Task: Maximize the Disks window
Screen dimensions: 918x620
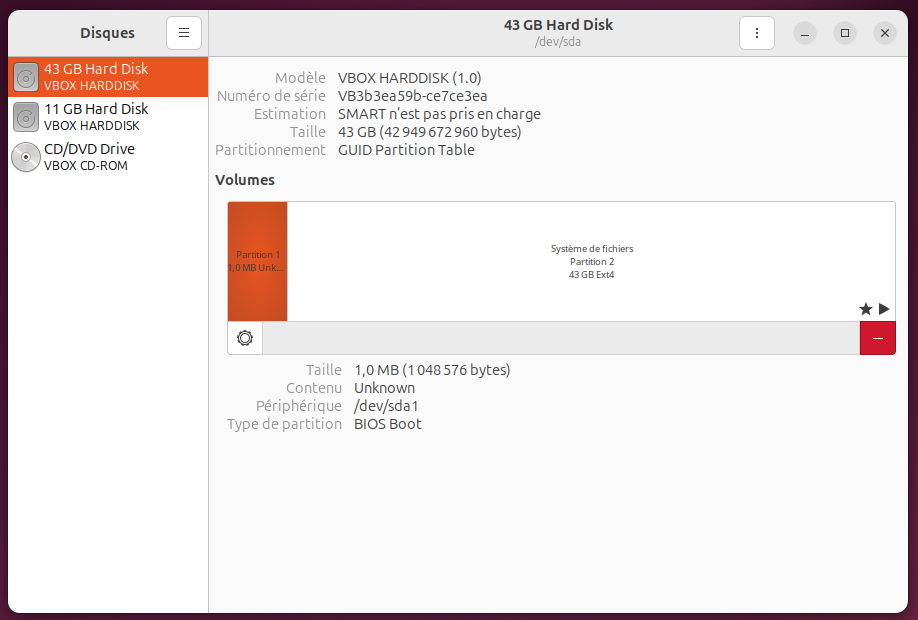Action: 845,33
